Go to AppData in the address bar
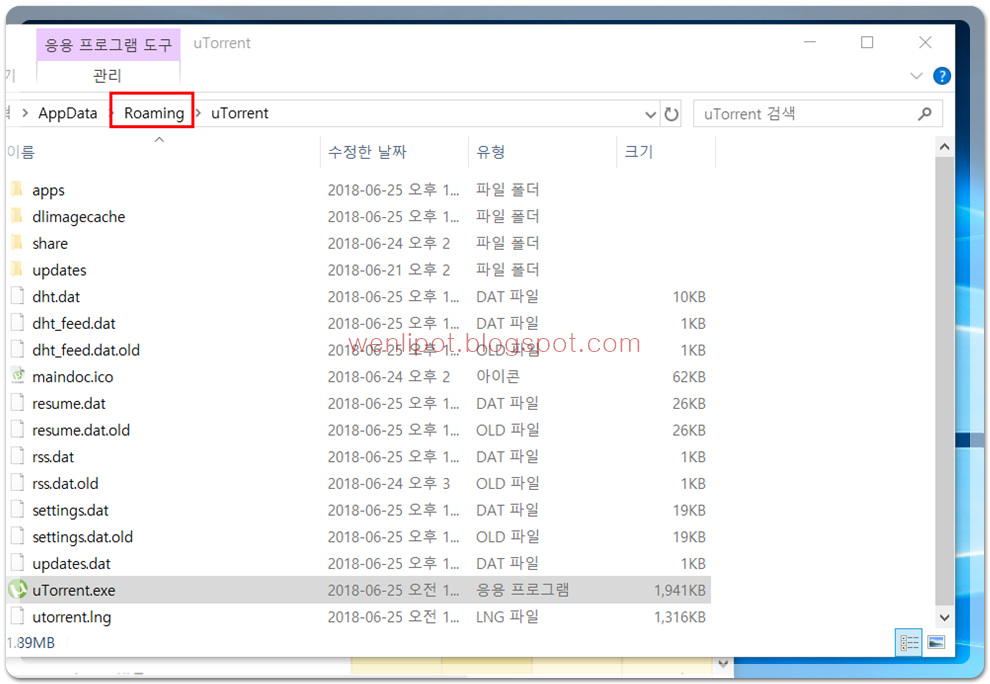This screenshot has height=684, width=990. (x=68, y=113)
